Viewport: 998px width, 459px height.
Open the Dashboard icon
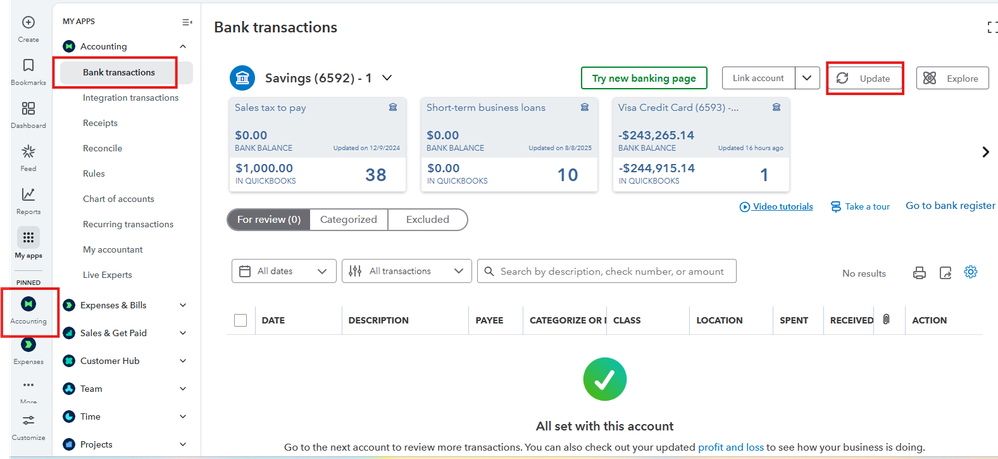point(28,109)
